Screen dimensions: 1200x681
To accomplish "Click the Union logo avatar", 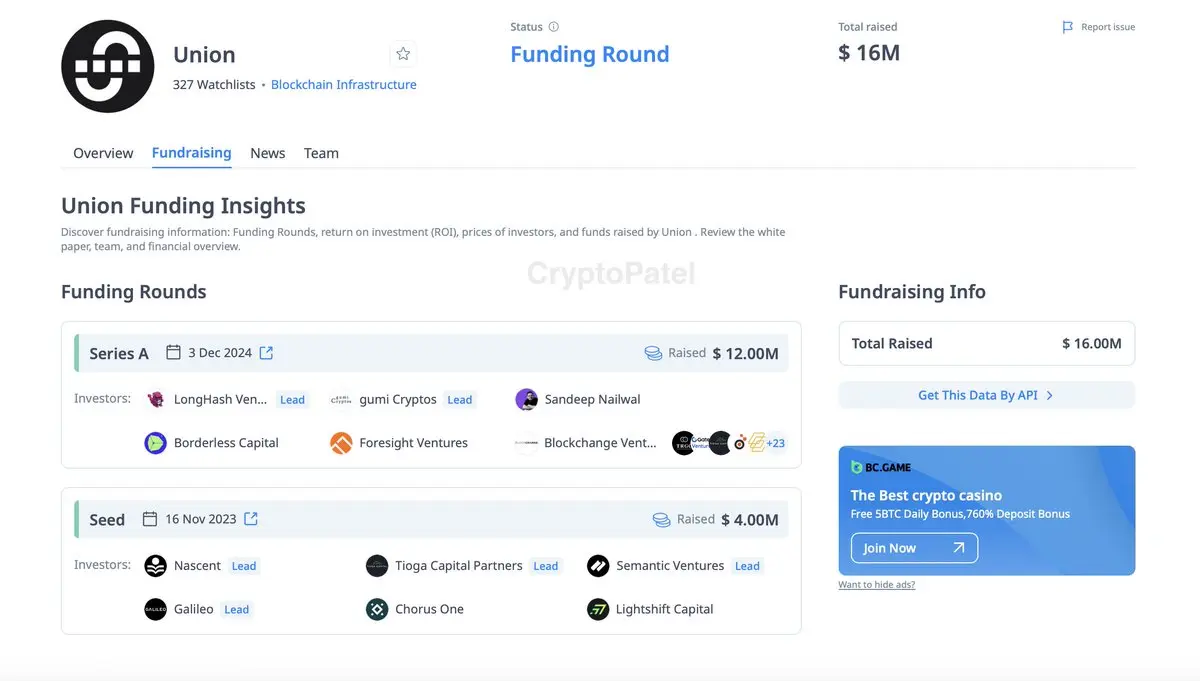I will [108, 66].
